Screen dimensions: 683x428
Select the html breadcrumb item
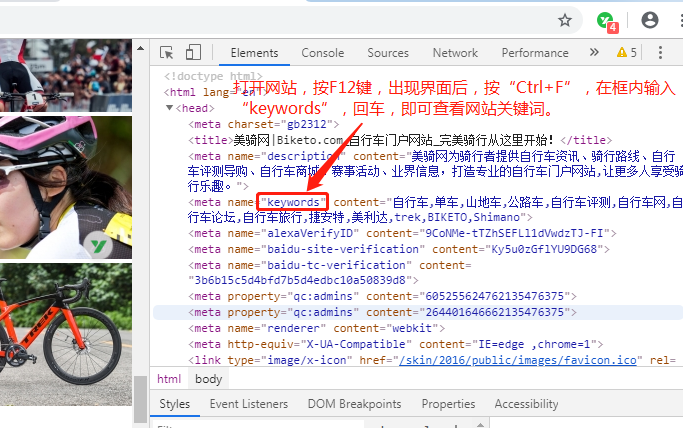click(169, 379)
